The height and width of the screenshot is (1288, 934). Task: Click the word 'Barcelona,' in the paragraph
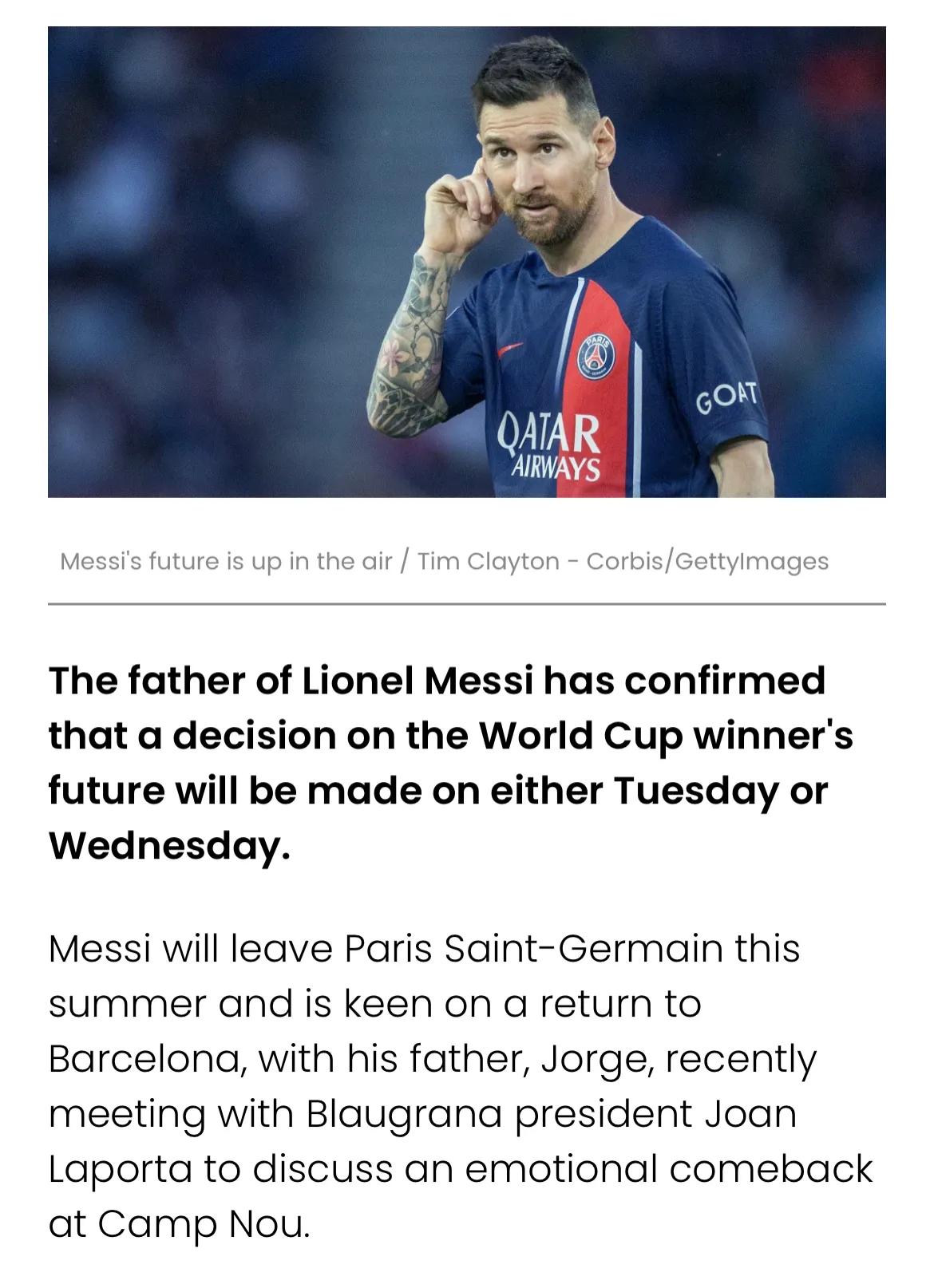[147, 1059]
